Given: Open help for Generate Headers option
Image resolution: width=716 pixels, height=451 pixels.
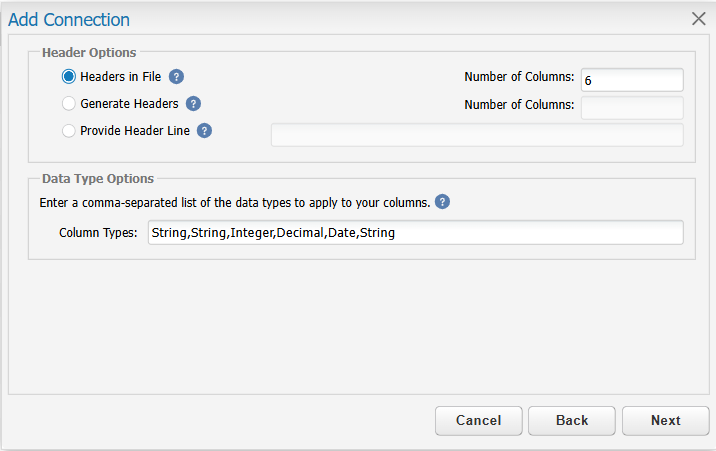Looking at the screenshot, I should [x=193, y=104].
